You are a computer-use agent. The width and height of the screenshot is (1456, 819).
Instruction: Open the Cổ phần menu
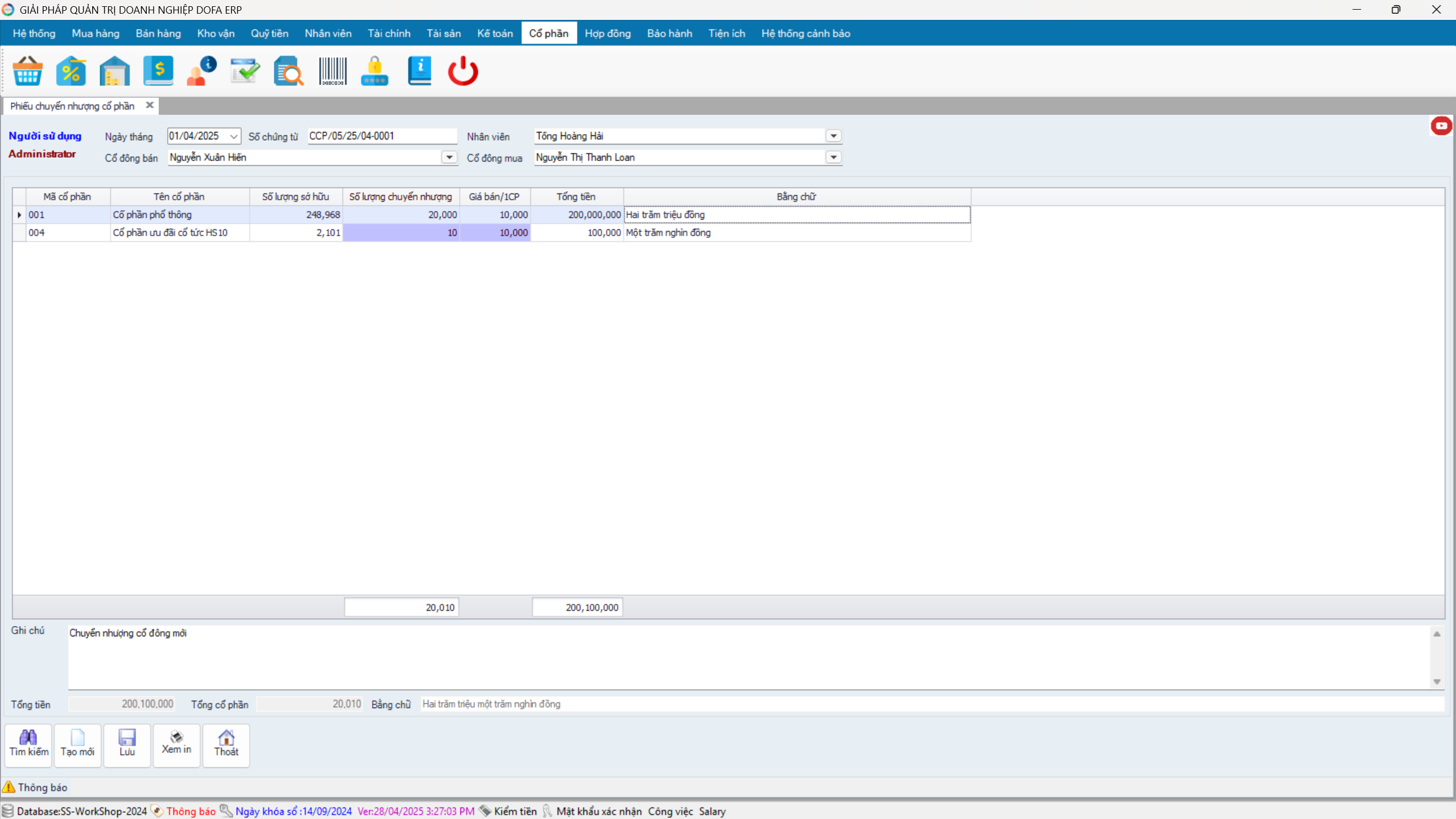tap(548, 34)
